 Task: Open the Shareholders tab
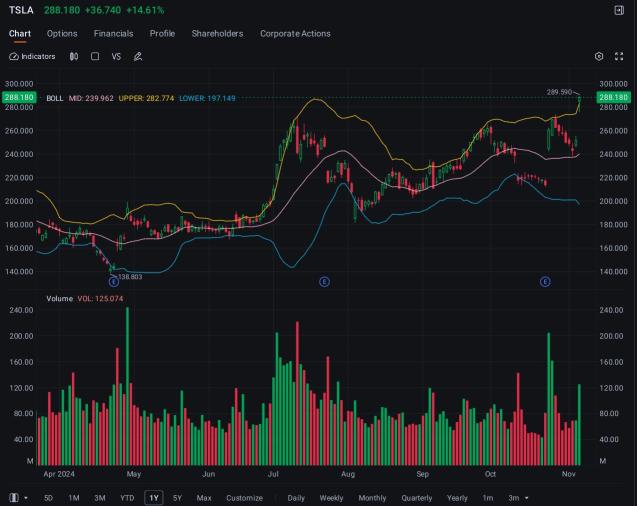click(x=217, y=34)
